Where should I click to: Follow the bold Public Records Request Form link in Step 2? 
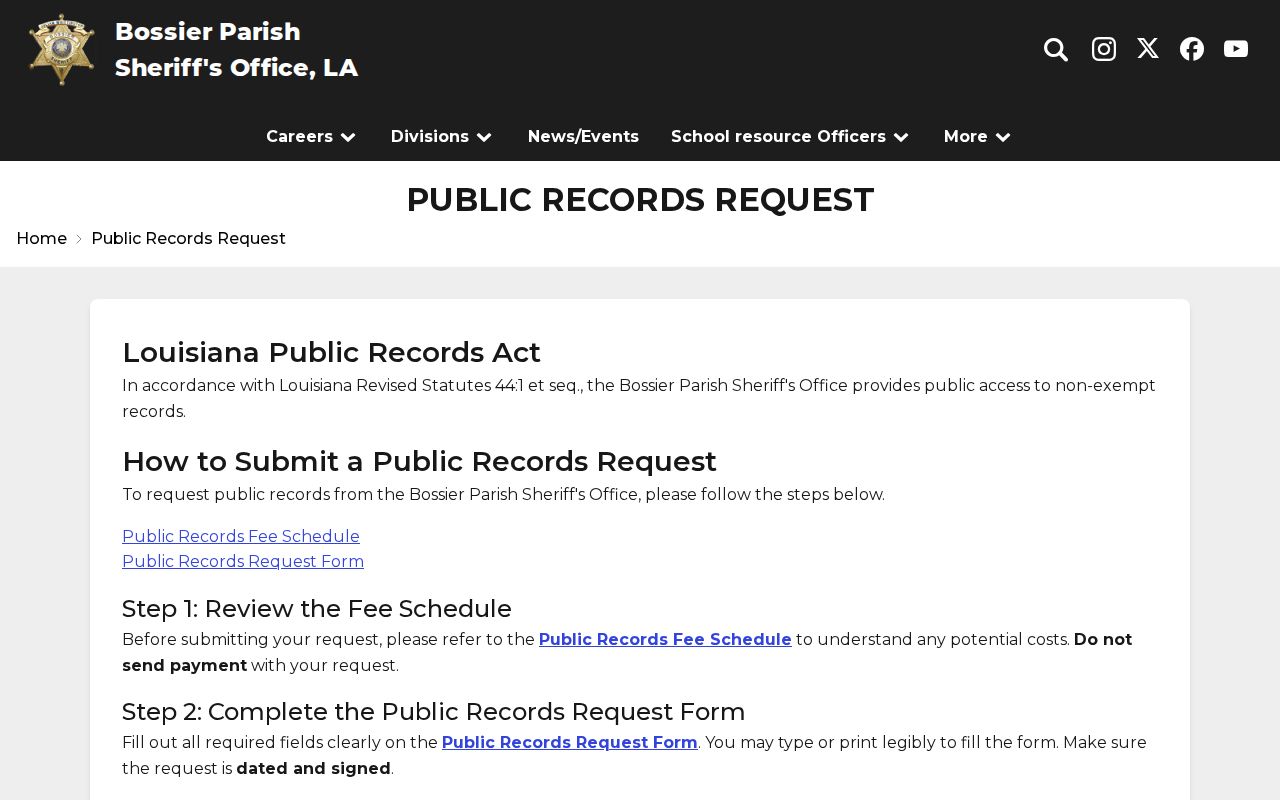pyautogui.click(x=570, y=743)
